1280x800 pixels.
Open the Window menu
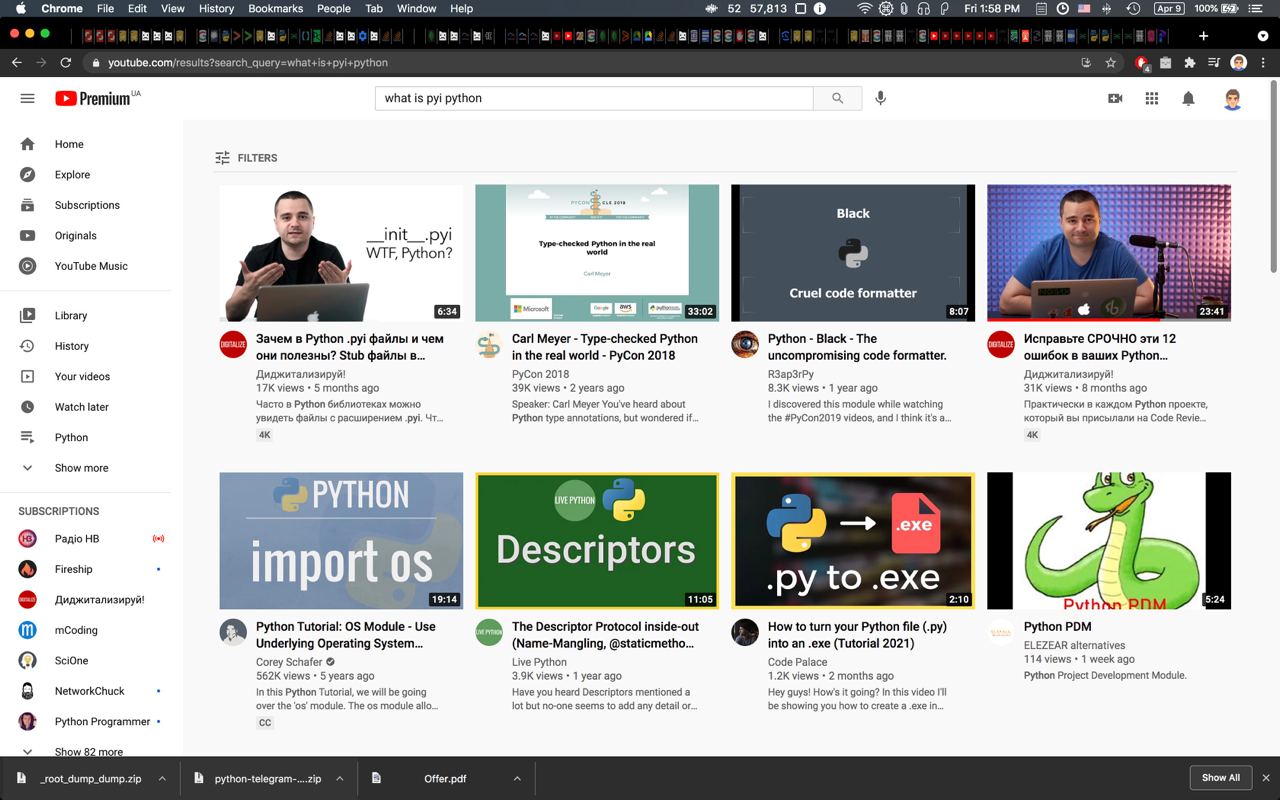[417, 8]
